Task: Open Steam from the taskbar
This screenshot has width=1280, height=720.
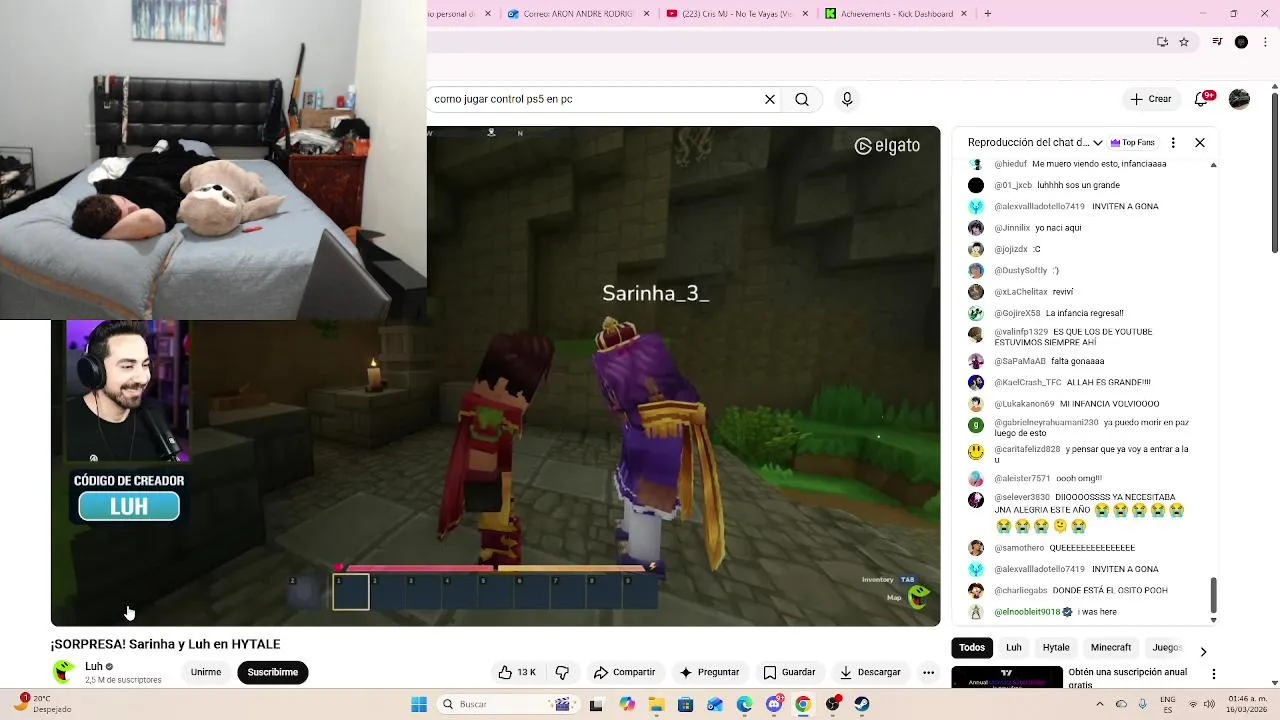Action: pos(862,704)
